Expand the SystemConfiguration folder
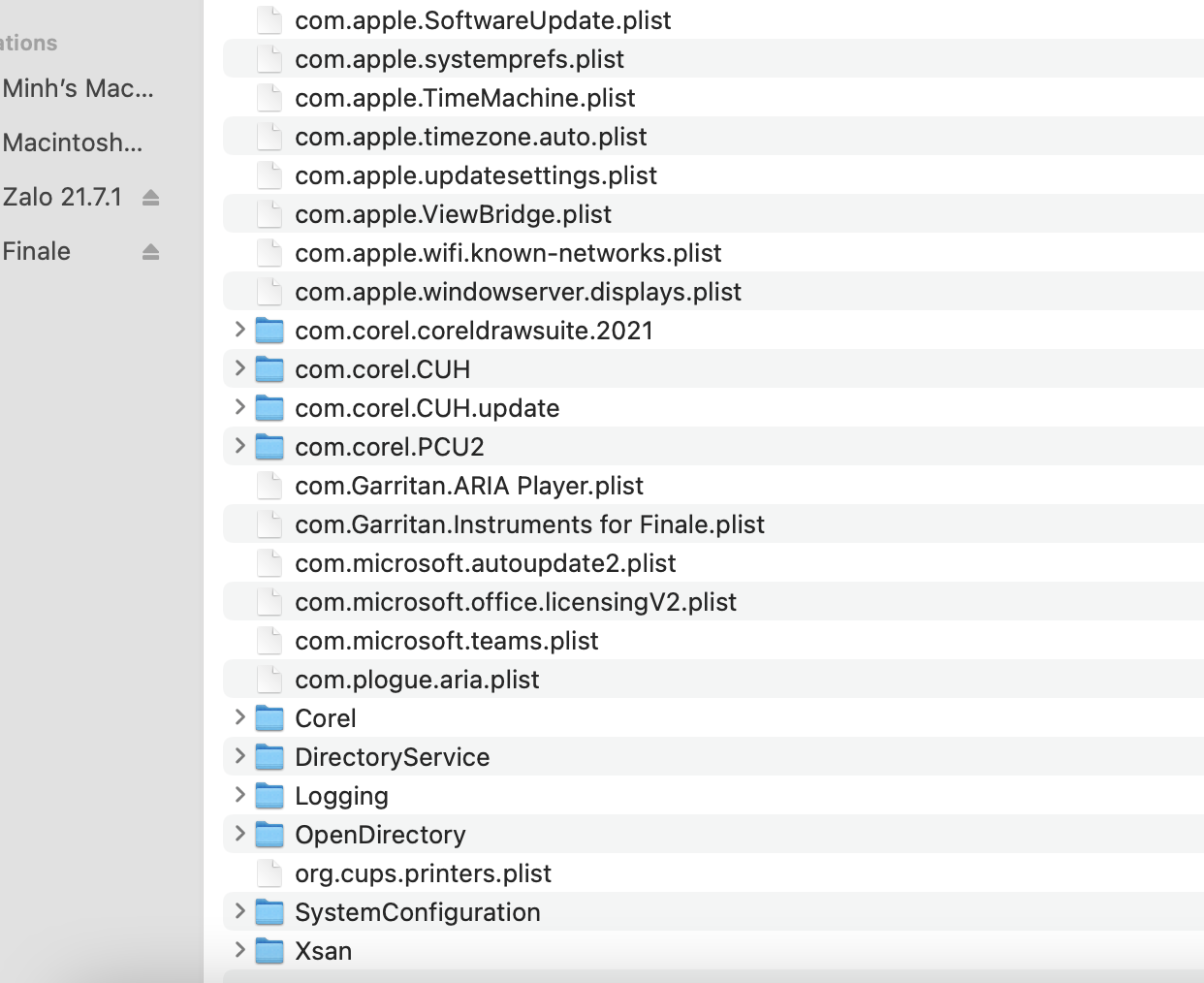 [239, 911]
